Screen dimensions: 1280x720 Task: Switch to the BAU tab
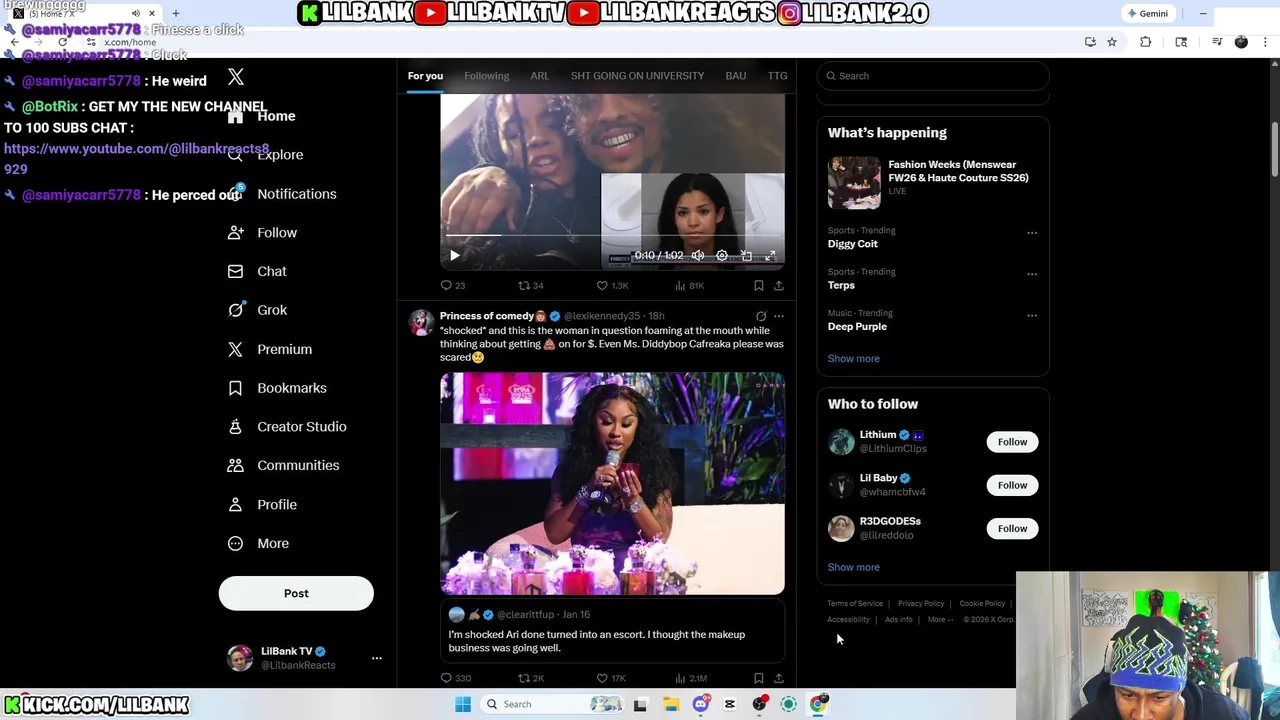[x=736, y=76]
